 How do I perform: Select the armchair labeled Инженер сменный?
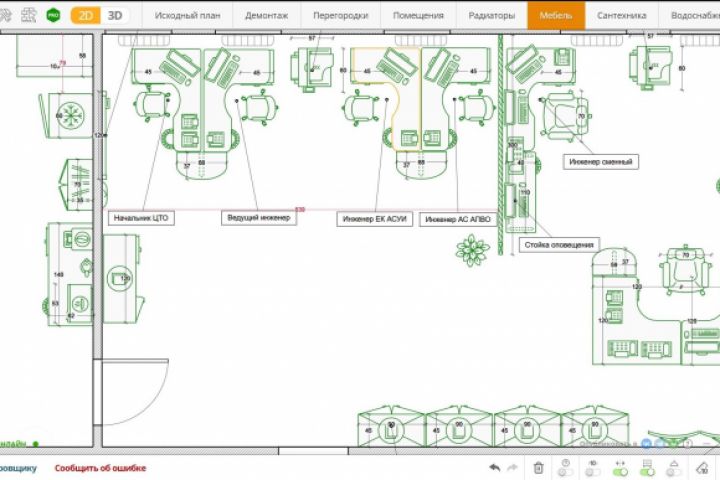566,117
